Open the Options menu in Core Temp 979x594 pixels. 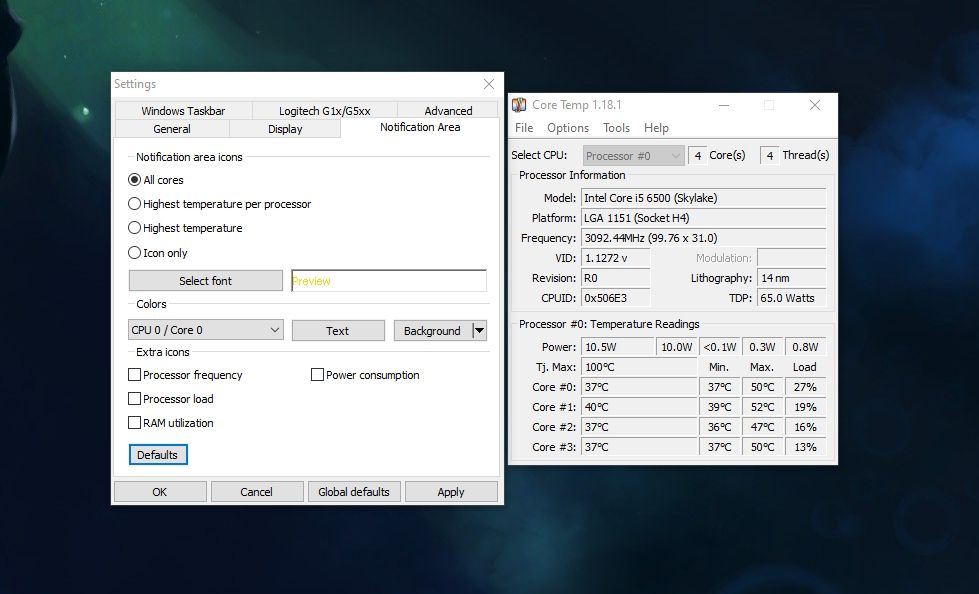(x=568, y=127)
